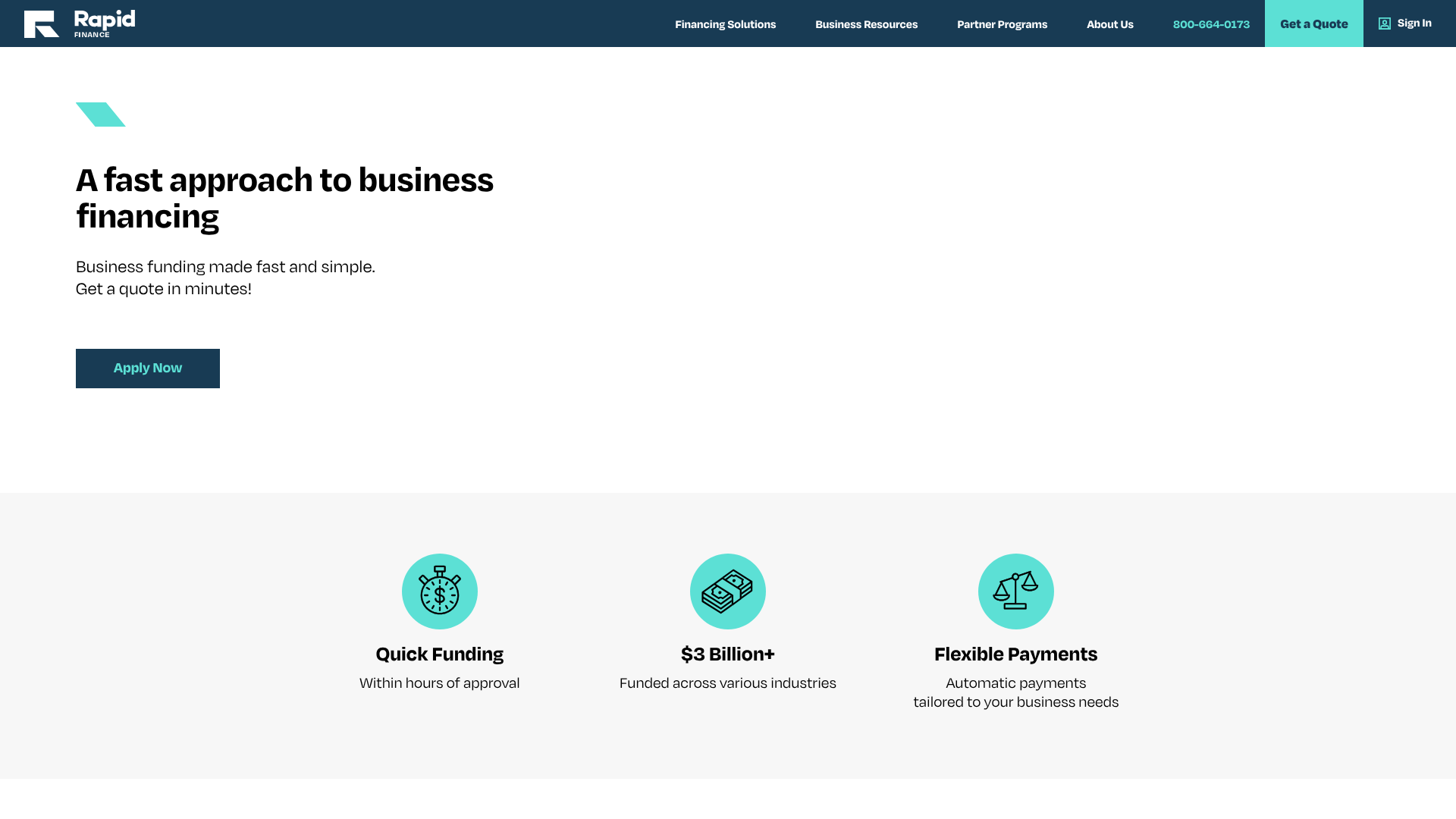Call 800-664-0173 via the phone link

[1211, 24]
